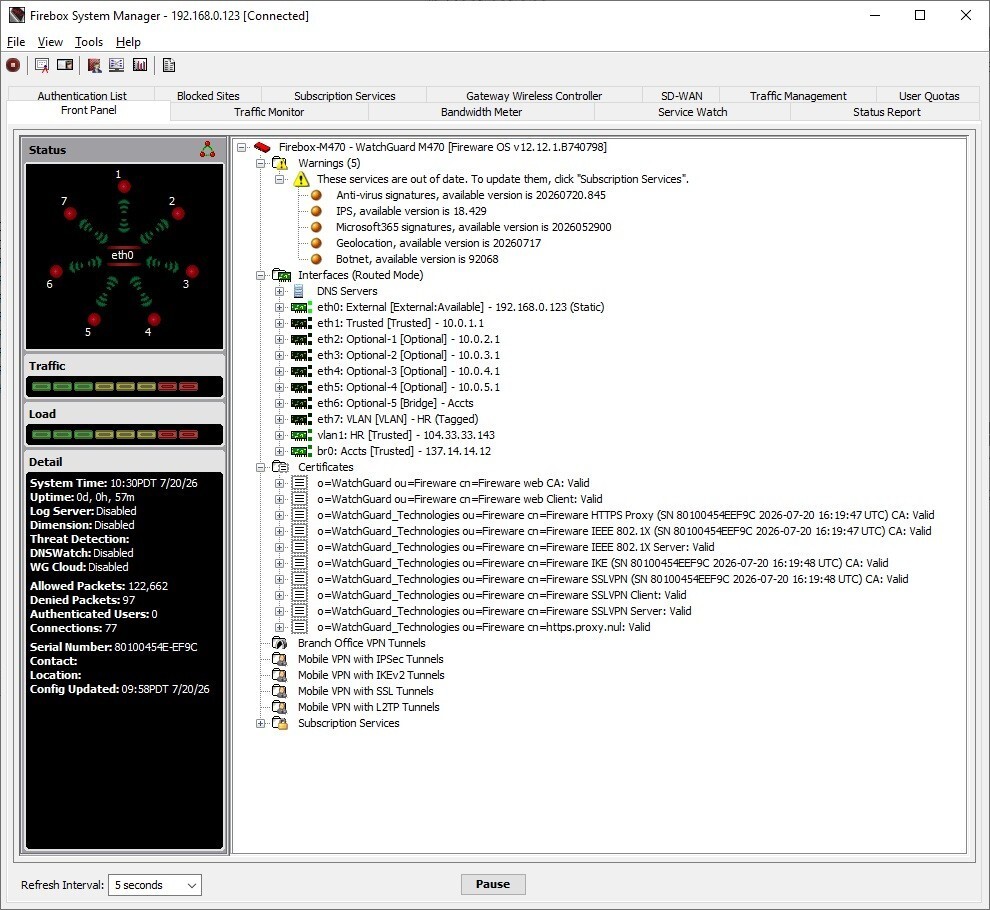Image resolution: width=990 pixels, height=910 pixels.
Task: Click the Warnings folder icon
Action: point(280,163)
